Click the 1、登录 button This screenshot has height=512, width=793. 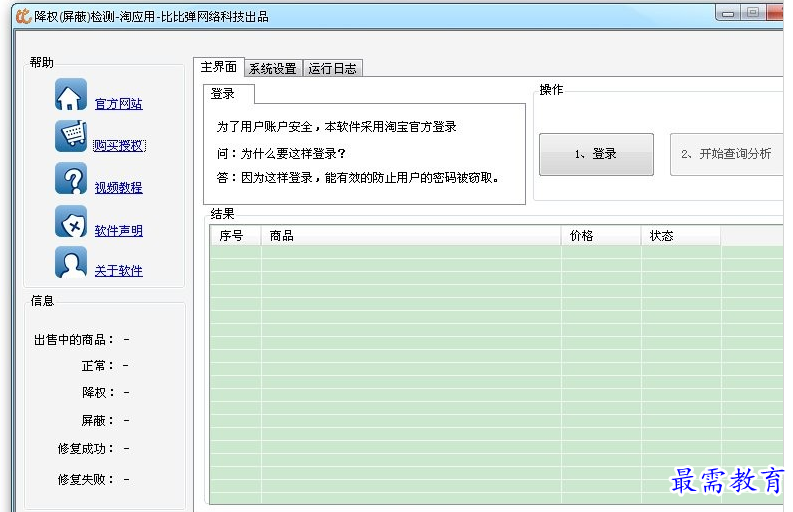click(x=596, y=154)
